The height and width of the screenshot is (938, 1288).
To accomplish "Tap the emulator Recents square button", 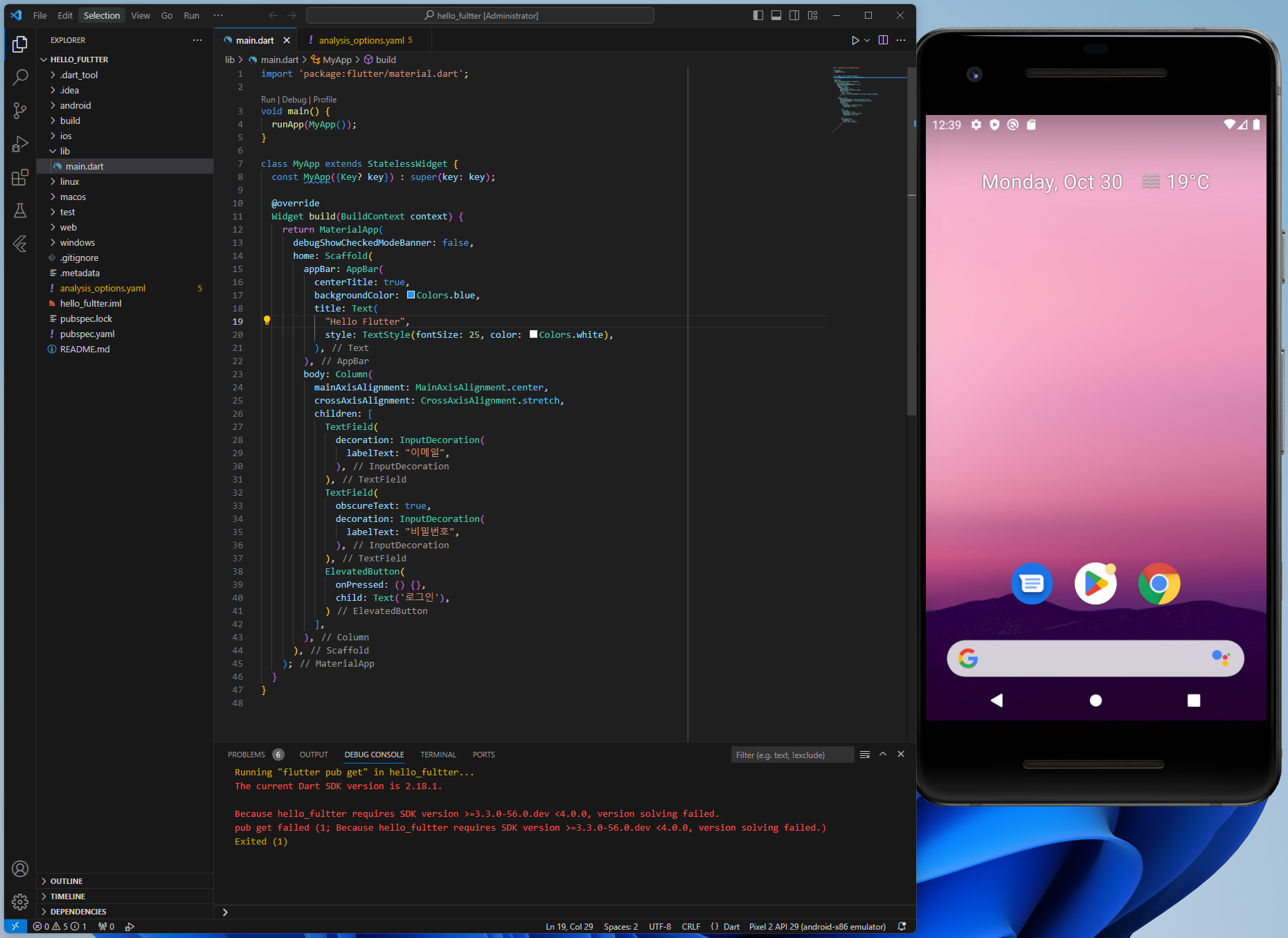I will coord(1194,701).
